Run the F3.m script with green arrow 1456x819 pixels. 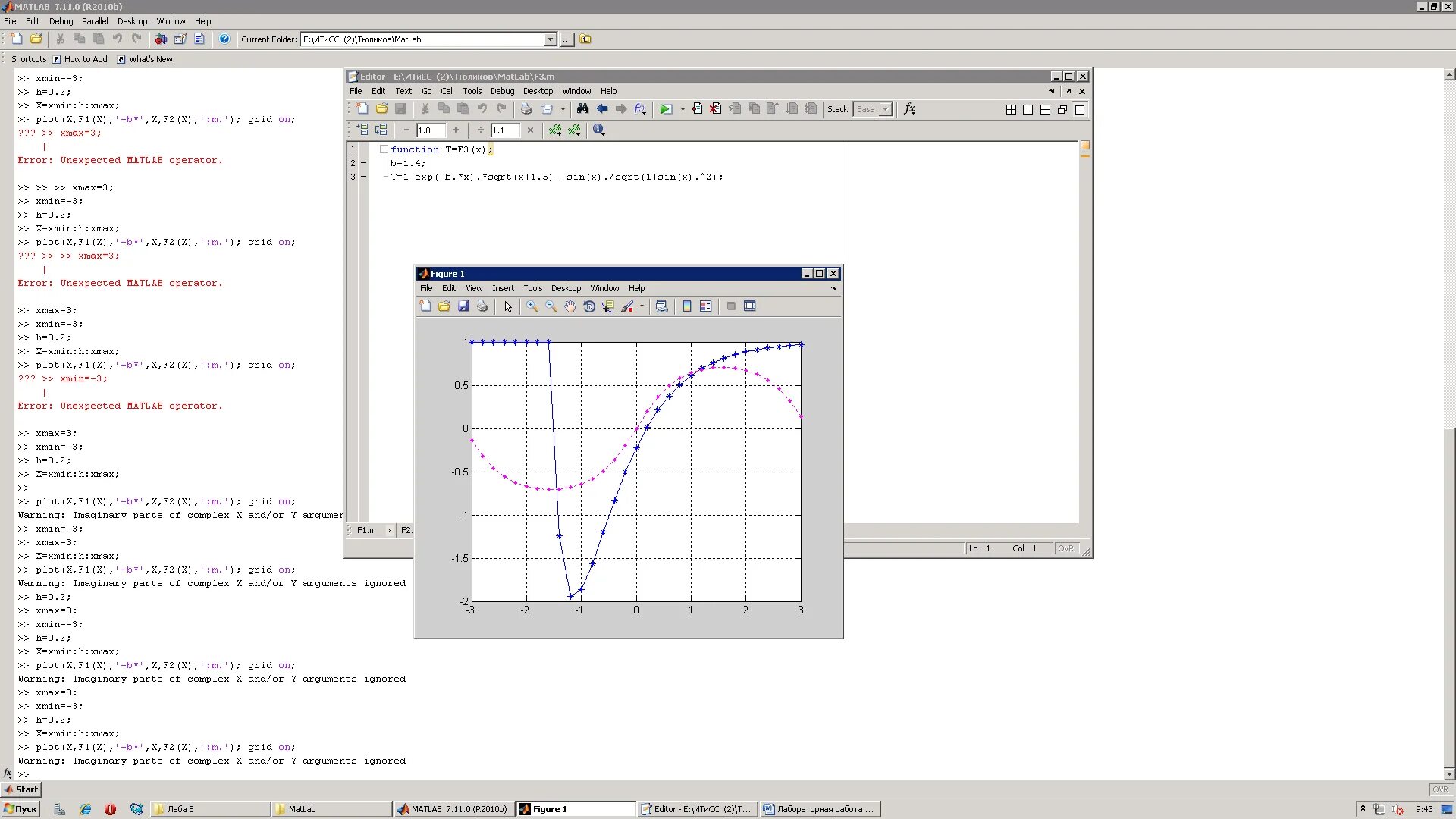[x=665, y=109]
